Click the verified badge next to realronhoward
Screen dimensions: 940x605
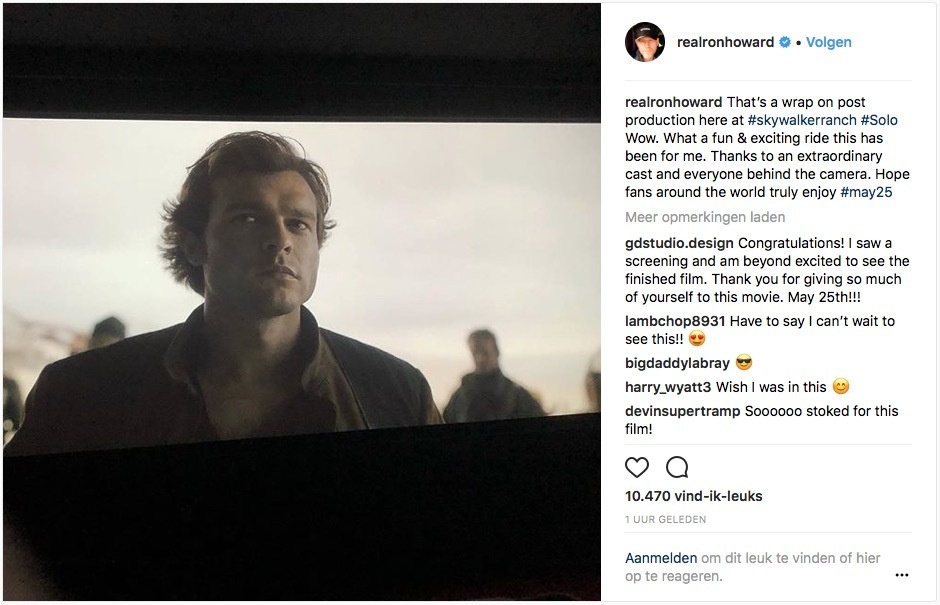point(785,42)
